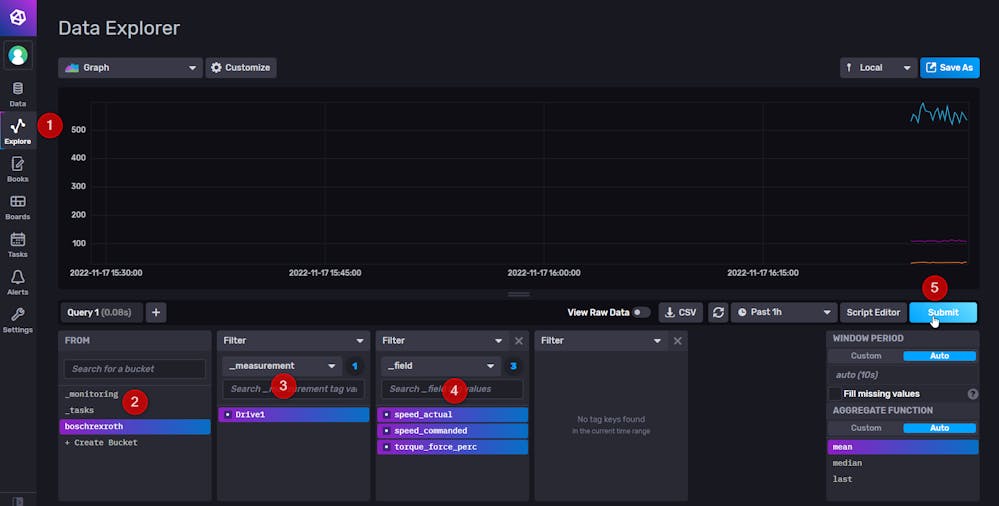Screen dimensions: 999x506
Task: Choose mean aggregate function
Action: point(903,447)
